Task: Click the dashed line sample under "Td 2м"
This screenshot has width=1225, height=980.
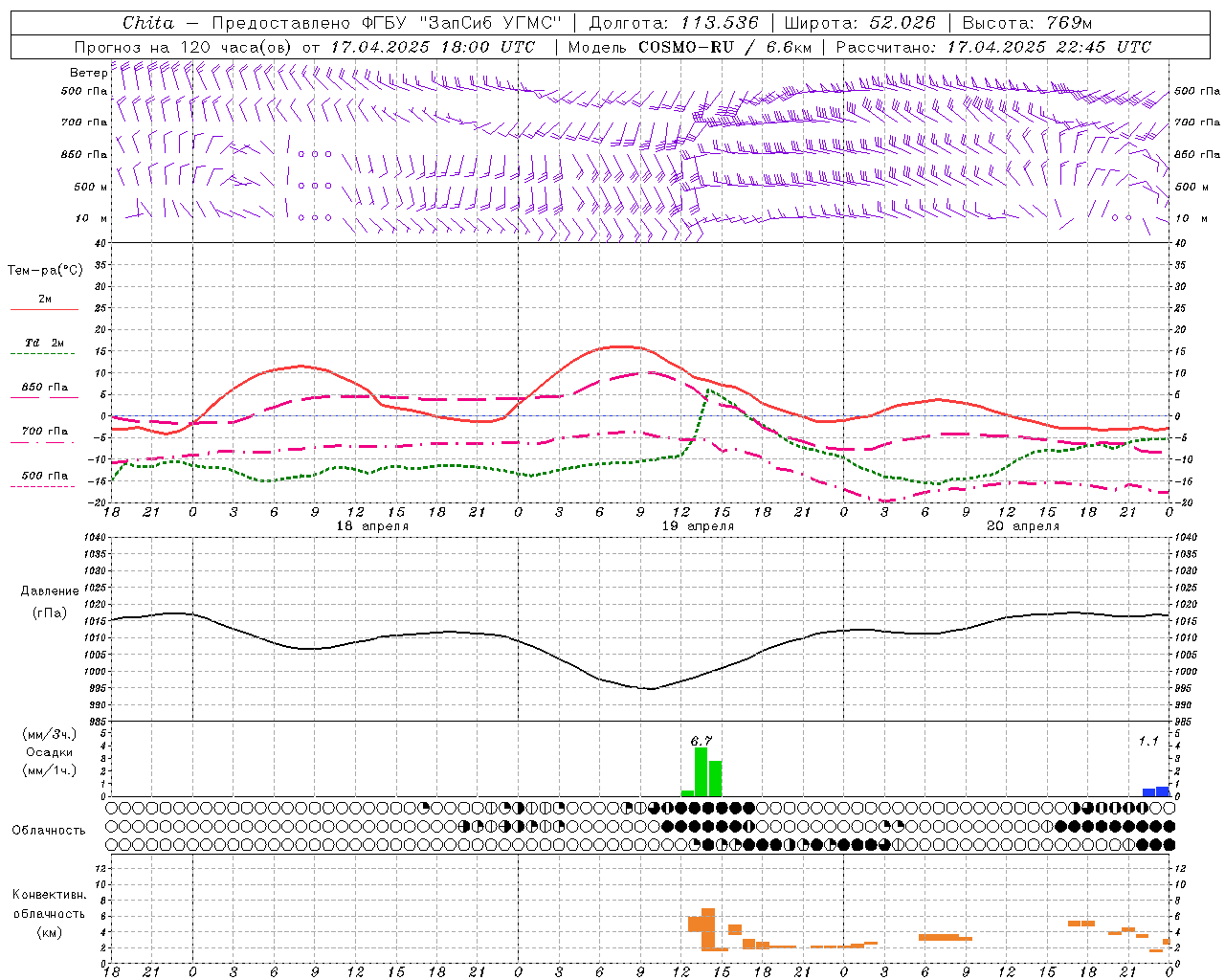Action: pos(43,354)
